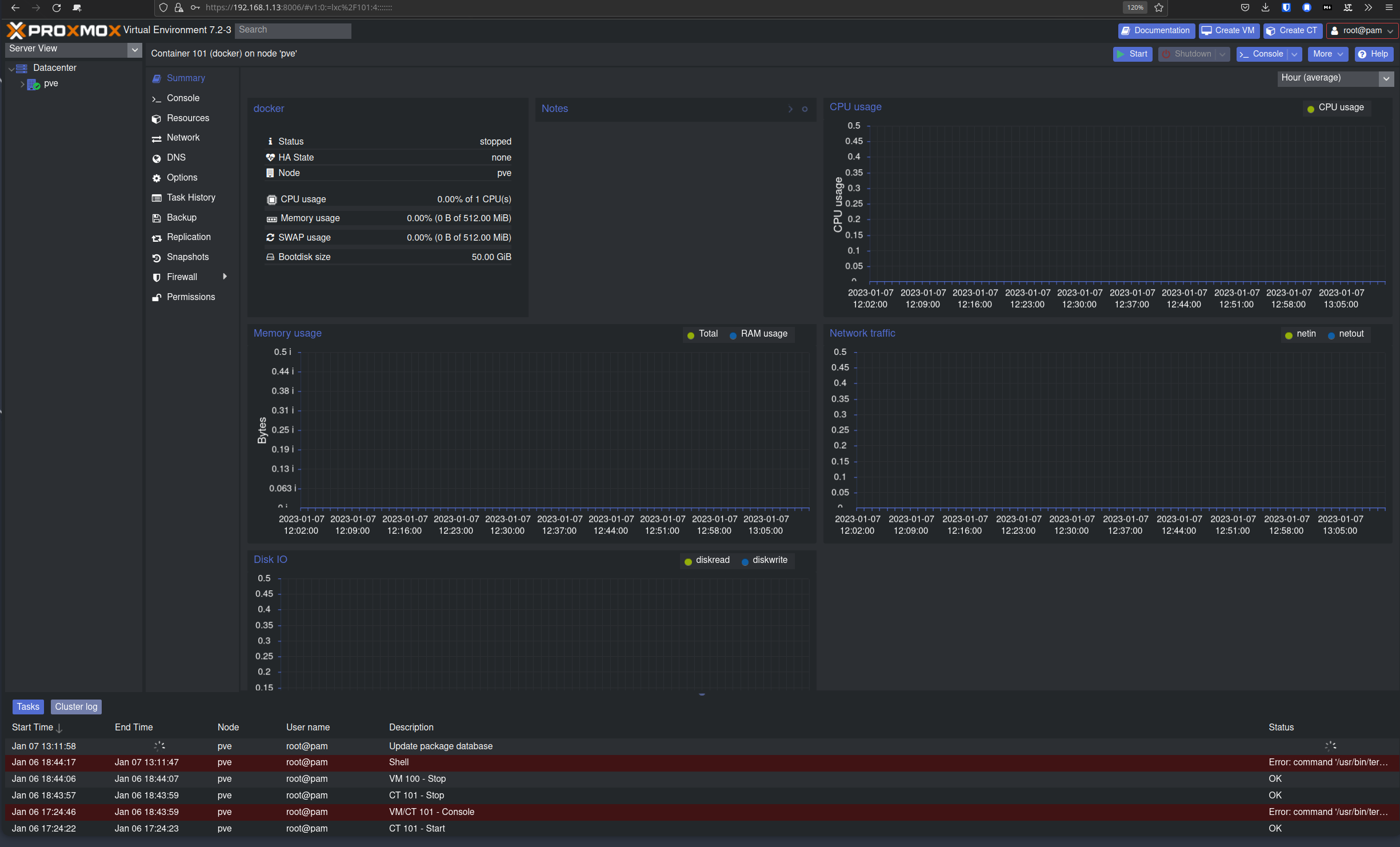The image size is (1400, 847).
Task: Click the Proxmox logo icon
Action: pyautogui.click(x=16, y=30)
